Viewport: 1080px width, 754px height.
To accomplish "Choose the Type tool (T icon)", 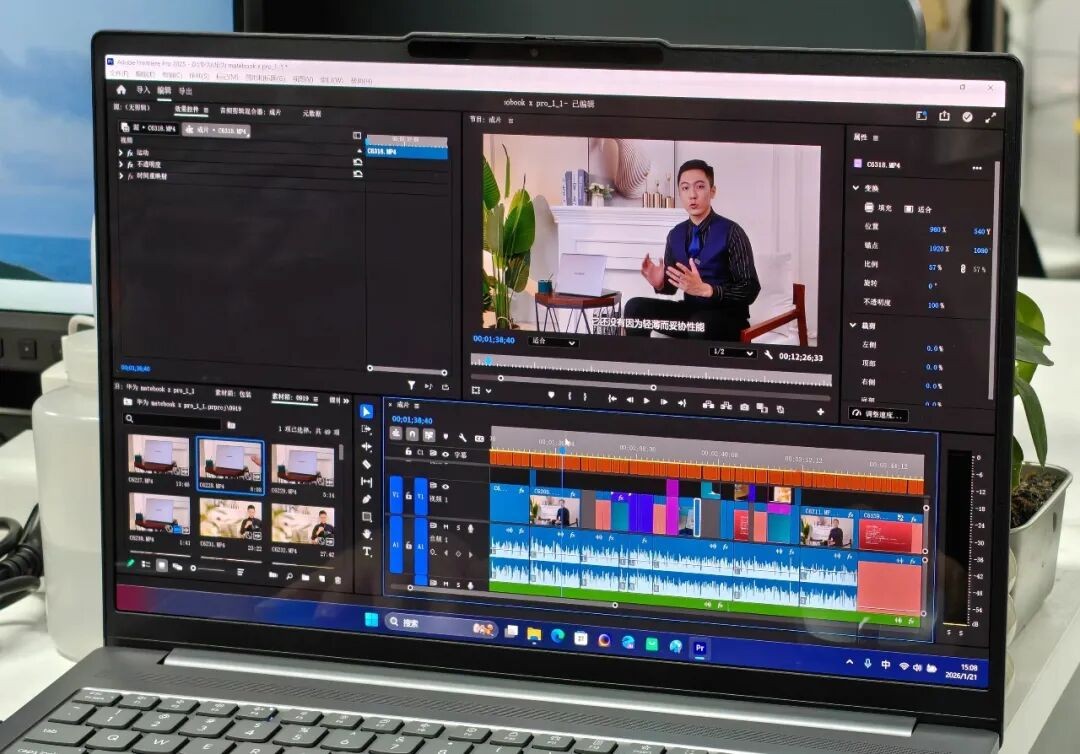I will 367,552.
